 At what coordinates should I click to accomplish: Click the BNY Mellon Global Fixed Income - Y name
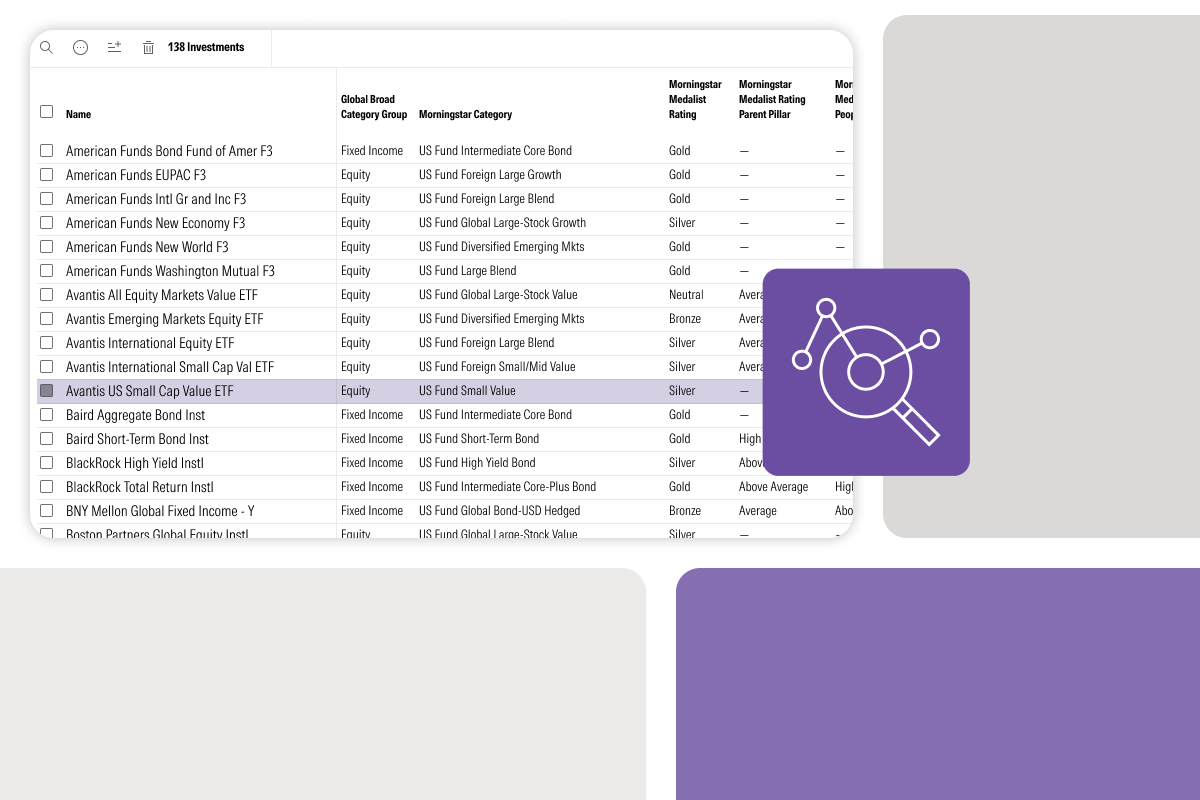160,511
